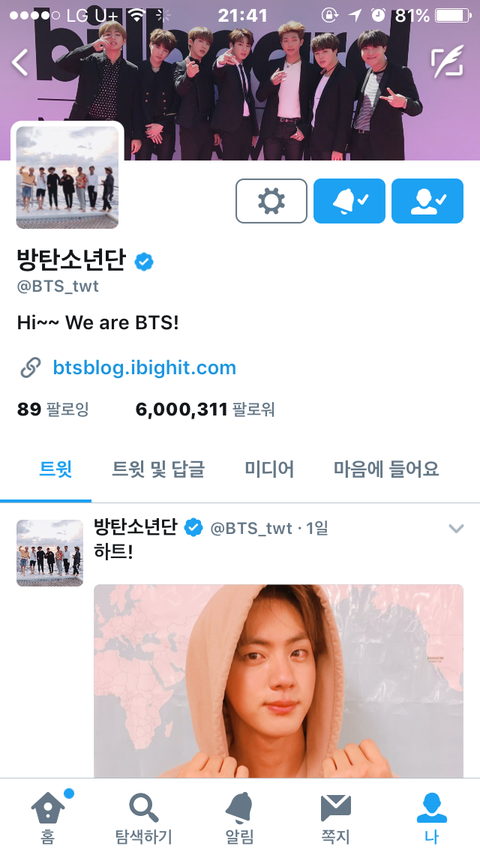
Task: Open the gear settings button
Action: [271, 201]
